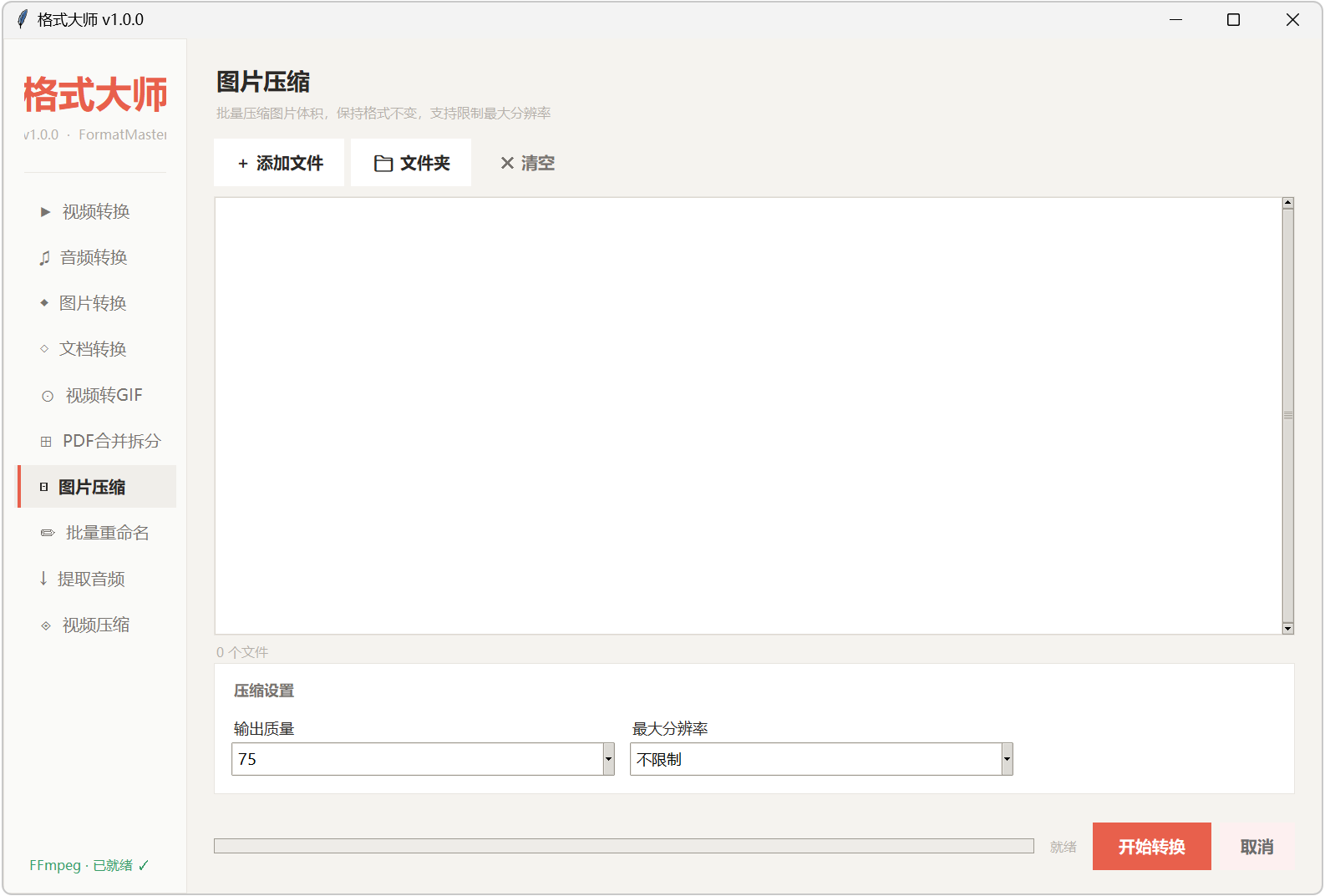This screenshot has height=896, width=1325.
Task: Expand the 最大分辨率 dropdown arrow
Action: (x=1008, y=759)
